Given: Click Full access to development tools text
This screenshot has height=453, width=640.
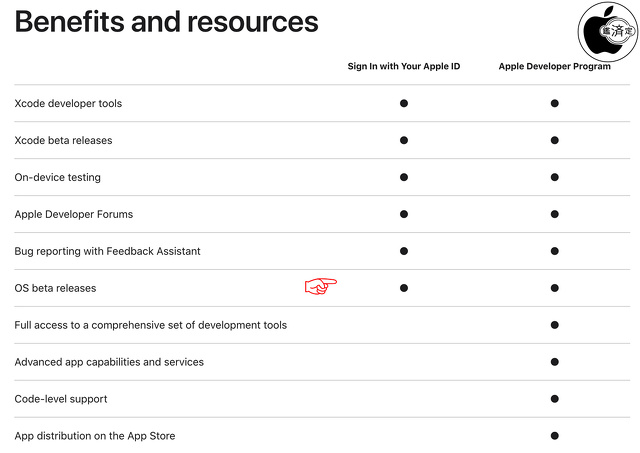Looking at the screenshot, I should tap(150, 325).
